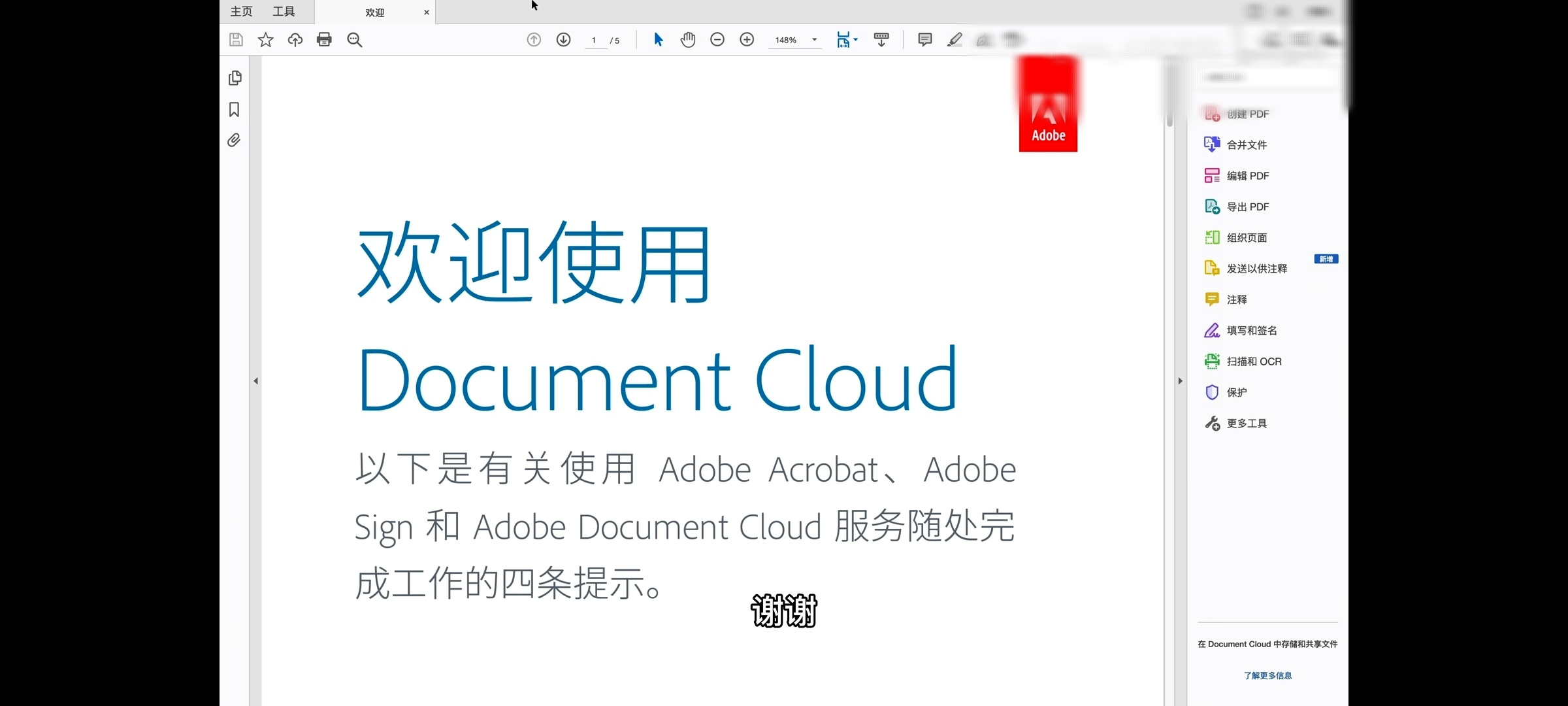Select the 欢迎 document tab

pyautogui.click(x=374, y=12)
